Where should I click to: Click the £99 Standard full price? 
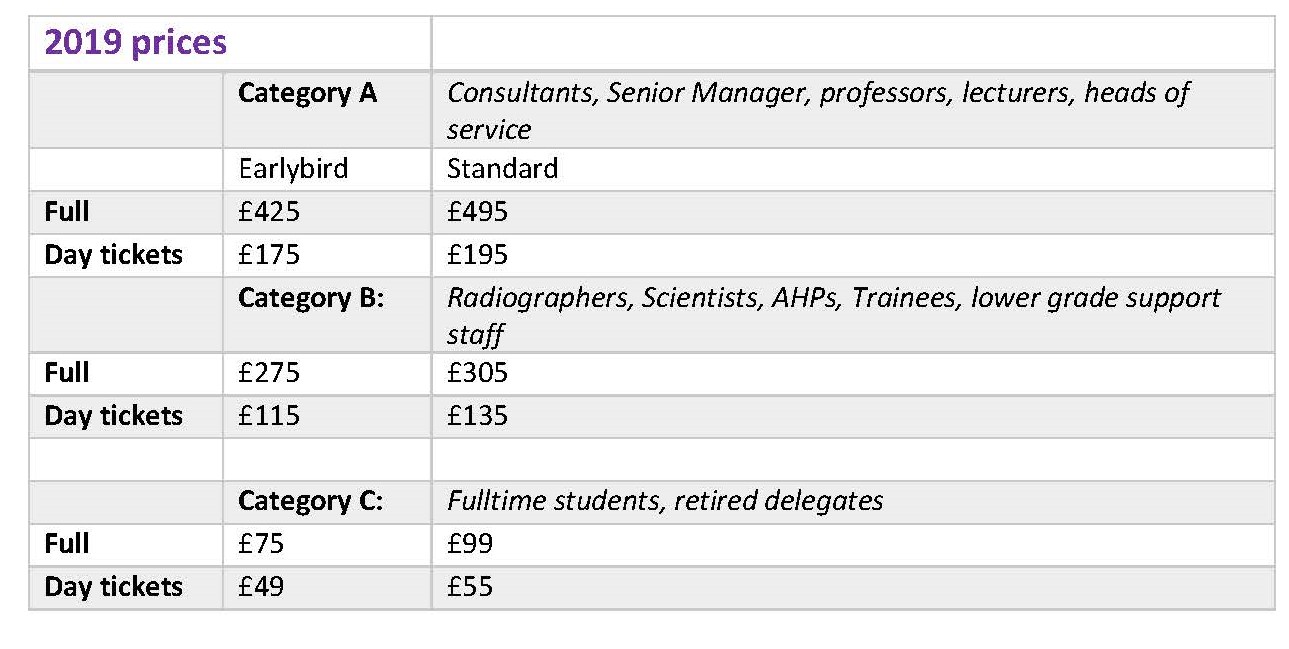(470, 544)
